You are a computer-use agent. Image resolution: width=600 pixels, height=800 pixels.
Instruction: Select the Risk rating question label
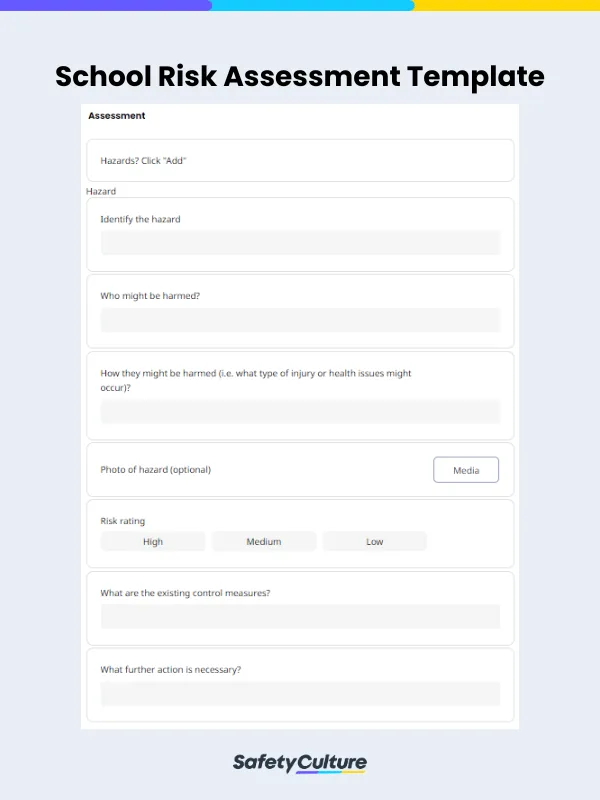(123, 520)
